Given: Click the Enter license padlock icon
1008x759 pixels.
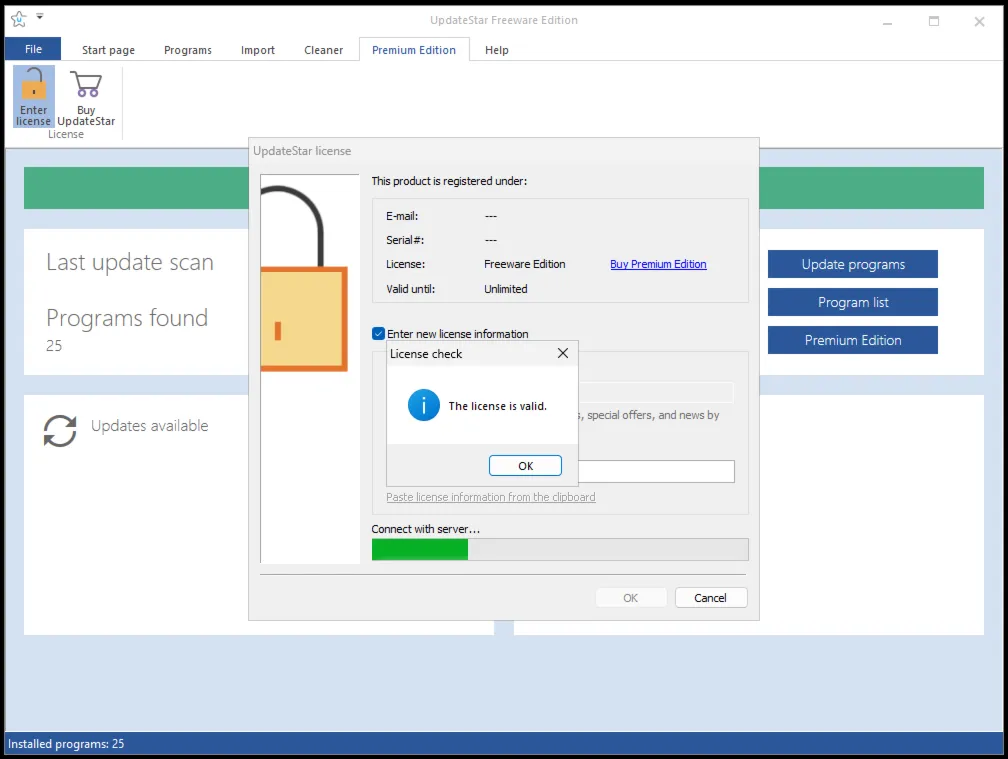Looking at the screenshot, I should click(x=33, y=84).
